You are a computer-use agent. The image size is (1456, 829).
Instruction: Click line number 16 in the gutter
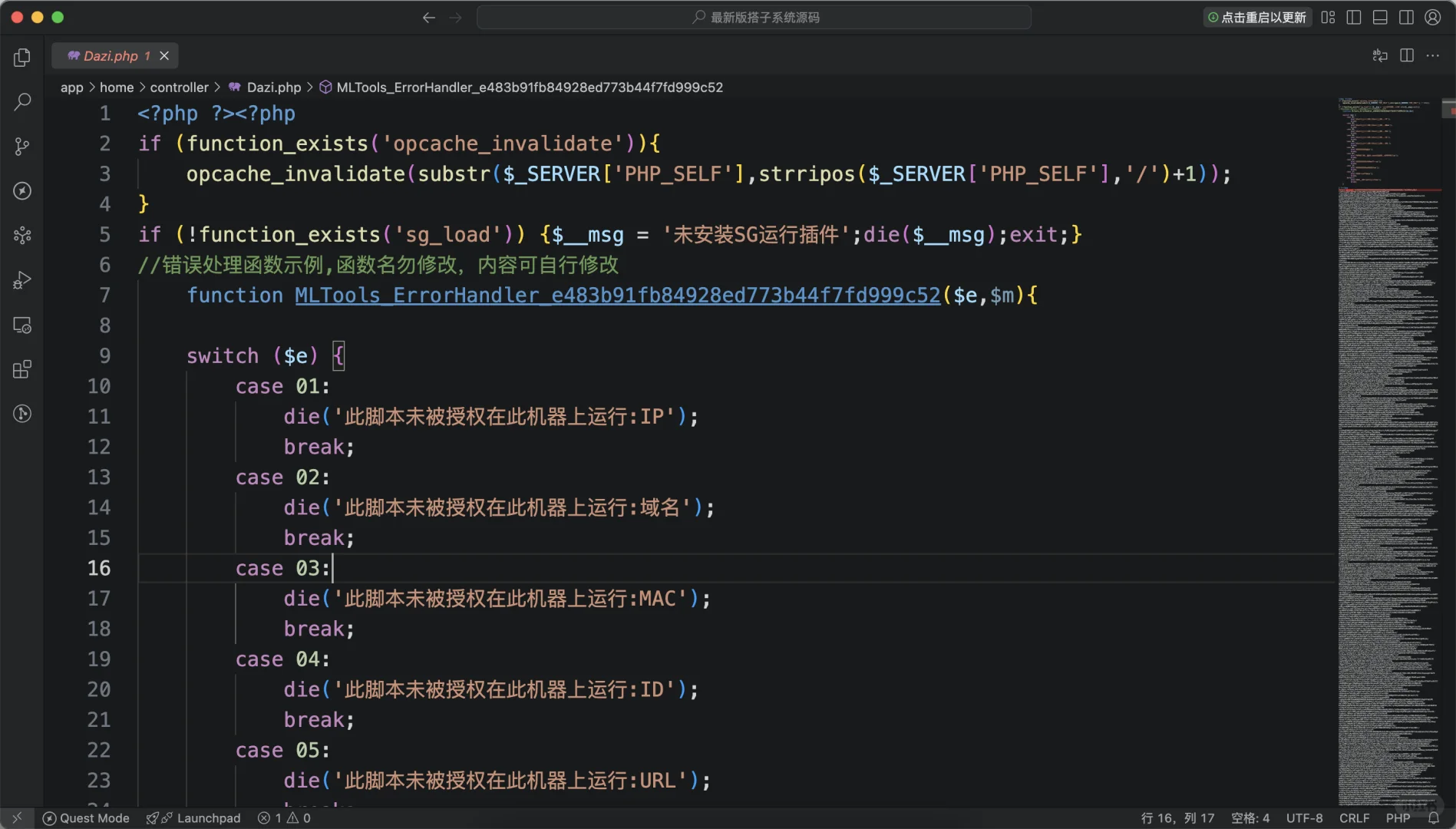tap(99, 568)
